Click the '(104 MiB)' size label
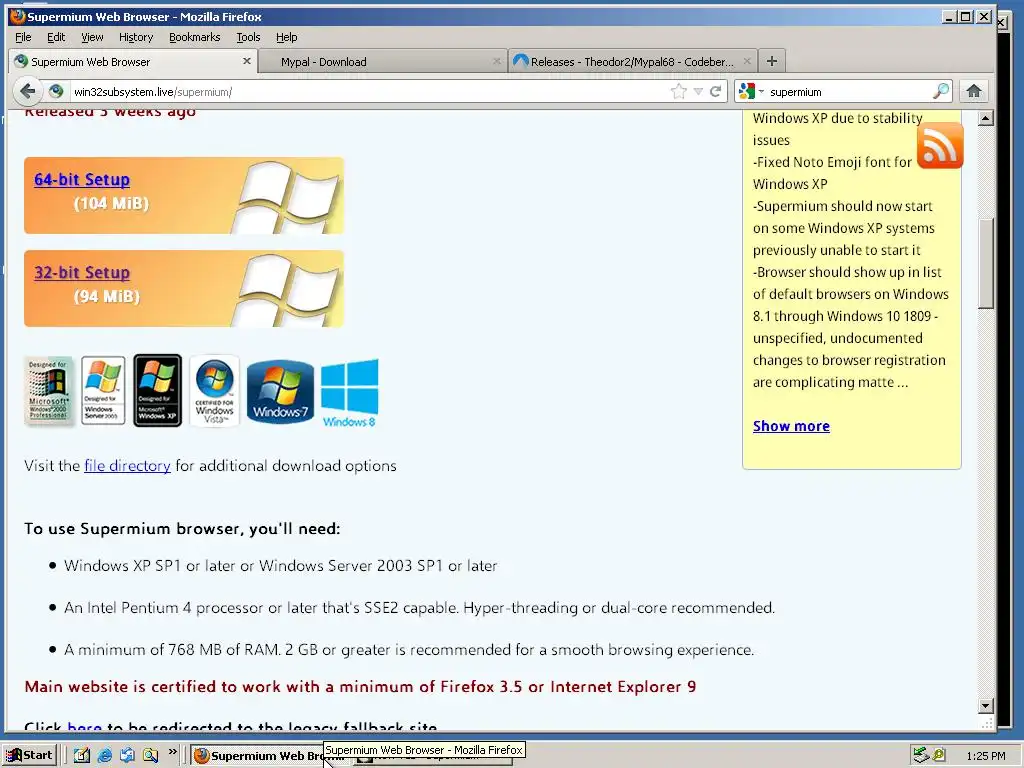Image resolution: width=1024 pixels, height=768 pixels. 111,204
